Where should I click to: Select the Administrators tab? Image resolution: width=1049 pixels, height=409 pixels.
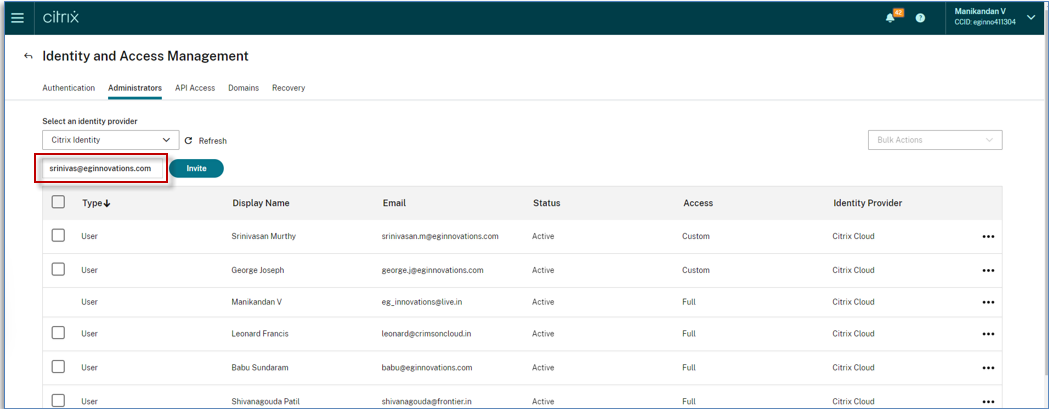pyautogui.click(x=135, y=88)
